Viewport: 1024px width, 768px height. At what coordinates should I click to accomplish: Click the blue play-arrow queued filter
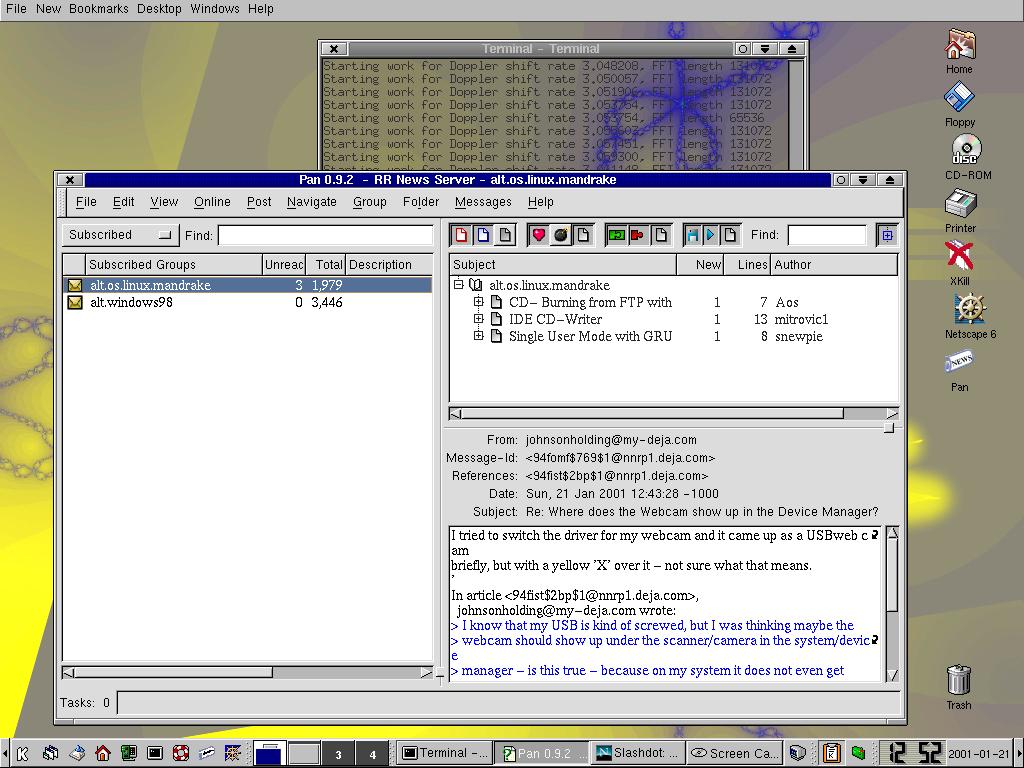711,235
